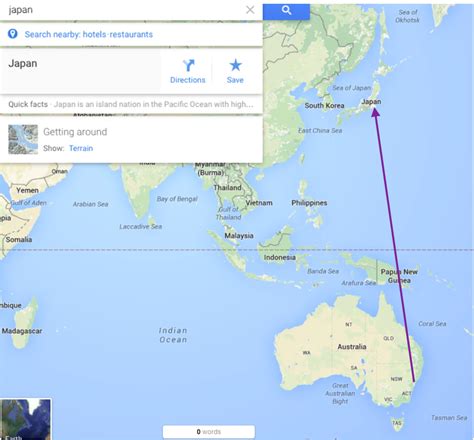Search nearby hotels link

pyautogui.click(x=94, y=34)
